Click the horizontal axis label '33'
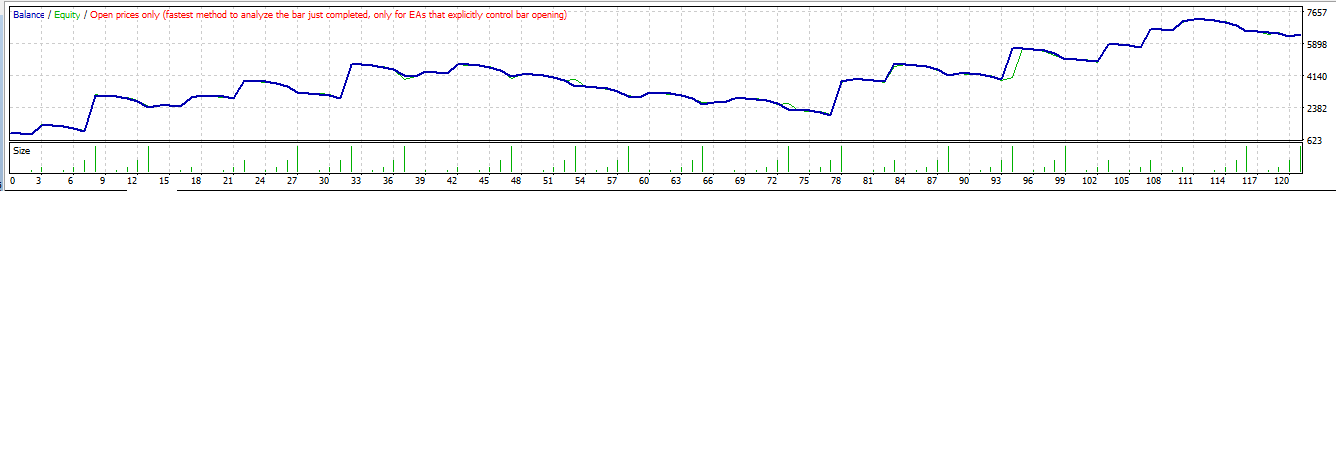 (x=356, y=181)
